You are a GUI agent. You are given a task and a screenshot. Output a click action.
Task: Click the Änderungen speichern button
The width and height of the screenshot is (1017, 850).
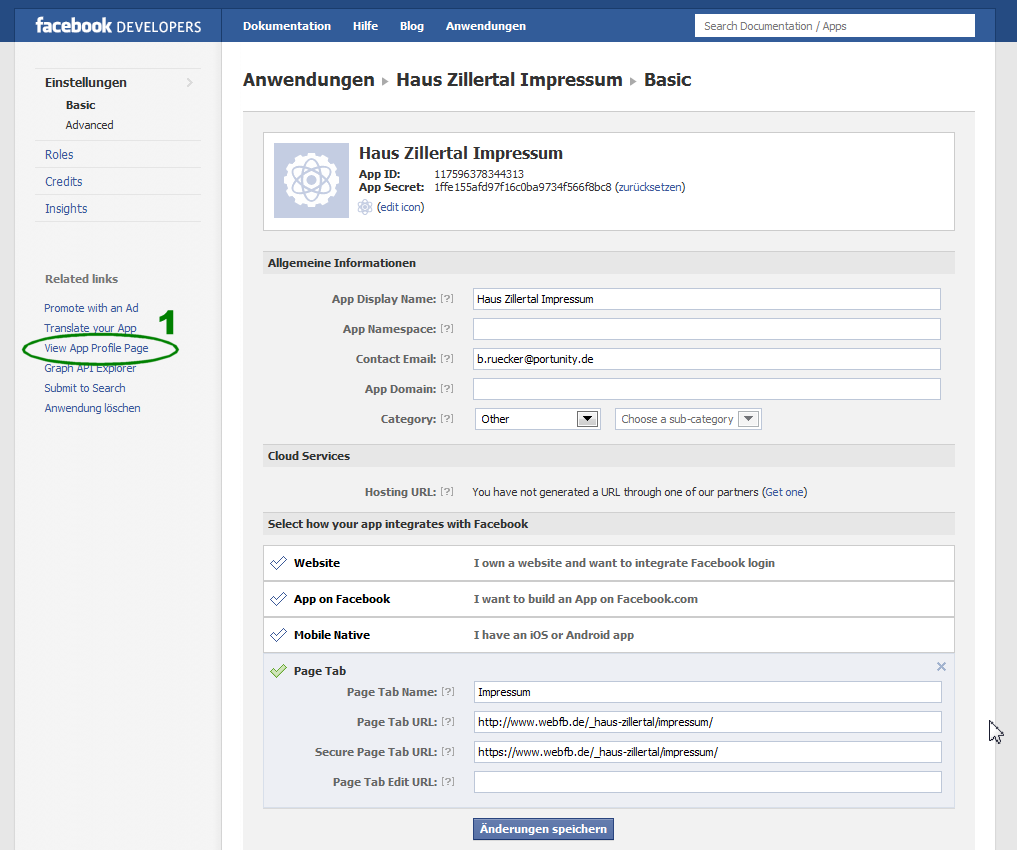(x=543, y=829)
